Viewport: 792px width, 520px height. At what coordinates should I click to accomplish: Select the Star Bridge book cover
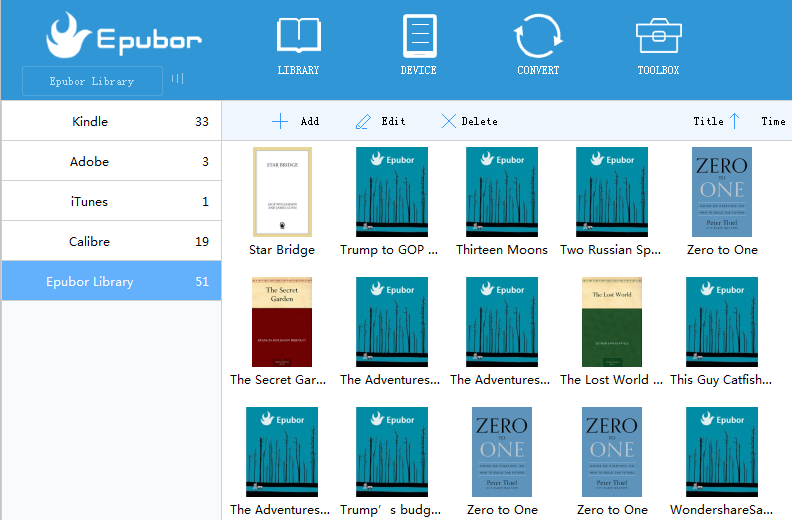pos(282,192)
